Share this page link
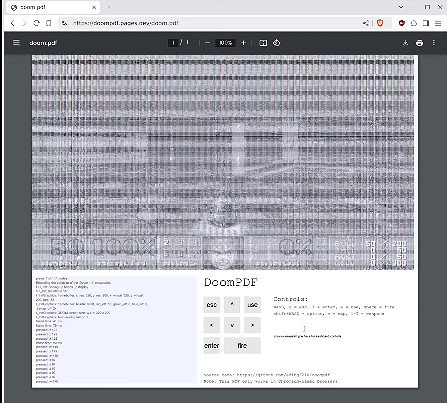Screen dimensions: 447x403 pyautogui.click(x=366, y=23)
